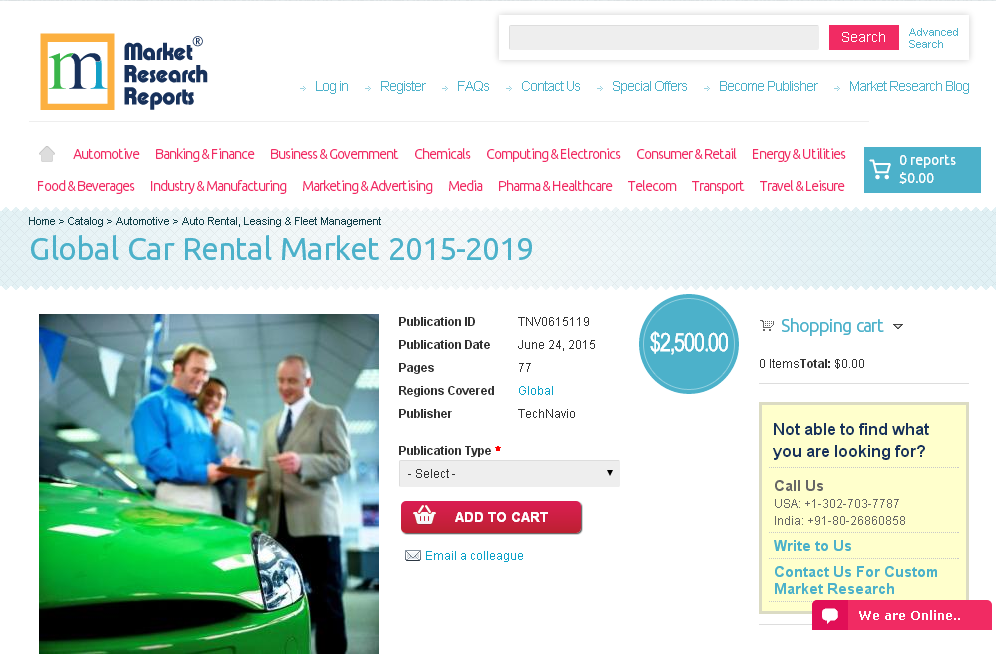The height and width of the screenshot is (657, 996).
Task: Click inside the search input field
Action: pyautogui.click(x=663, y=37)
